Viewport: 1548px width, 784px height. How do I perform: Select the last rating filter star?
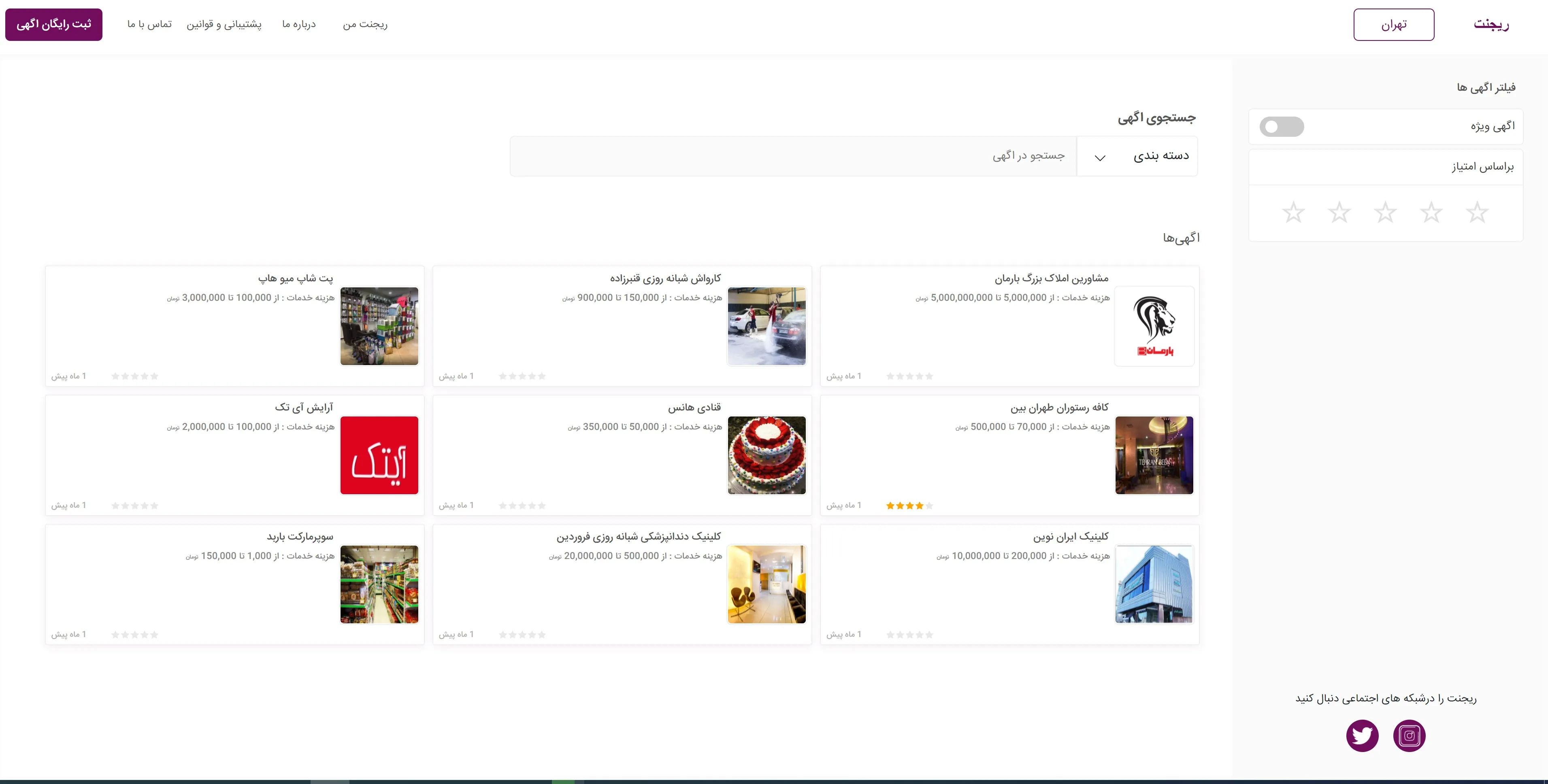pyautogui.click(x=1293, y=212)
